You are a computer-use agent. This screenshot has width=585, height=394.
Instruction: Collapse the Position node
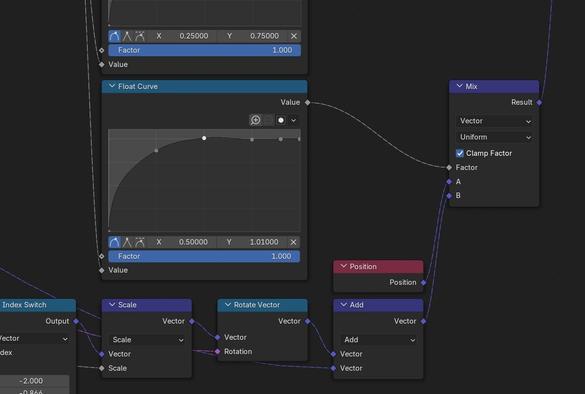point(344,266)
